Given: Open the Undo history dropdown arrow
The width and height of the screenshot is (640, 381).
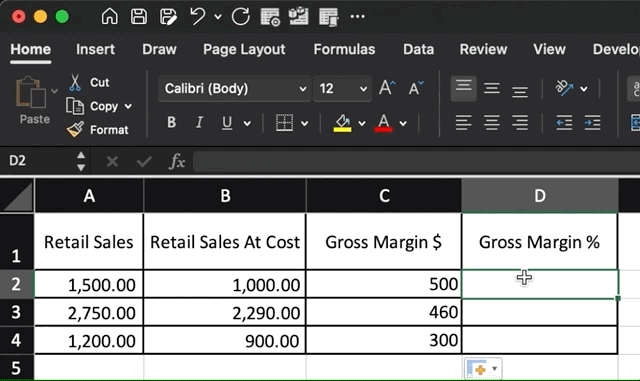Looking at the screenshot, I should click(218, 17).
